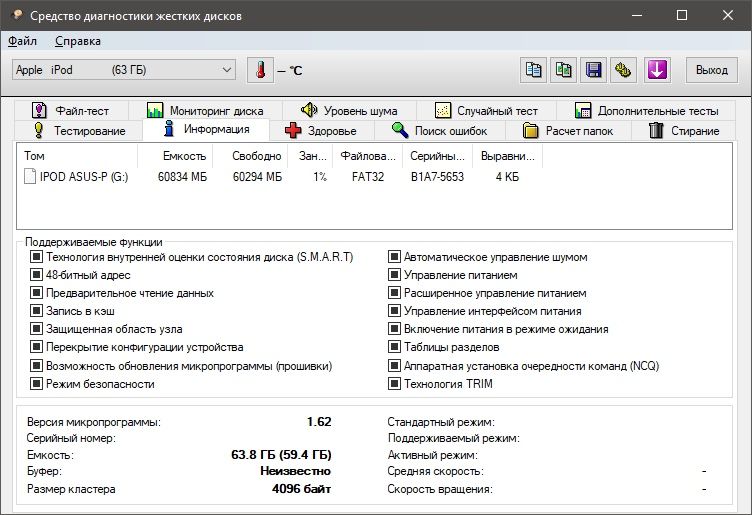This screenshot has height=515, width=752.
Task: Open the Здоровье tab
Action: (x=321, y=130)
